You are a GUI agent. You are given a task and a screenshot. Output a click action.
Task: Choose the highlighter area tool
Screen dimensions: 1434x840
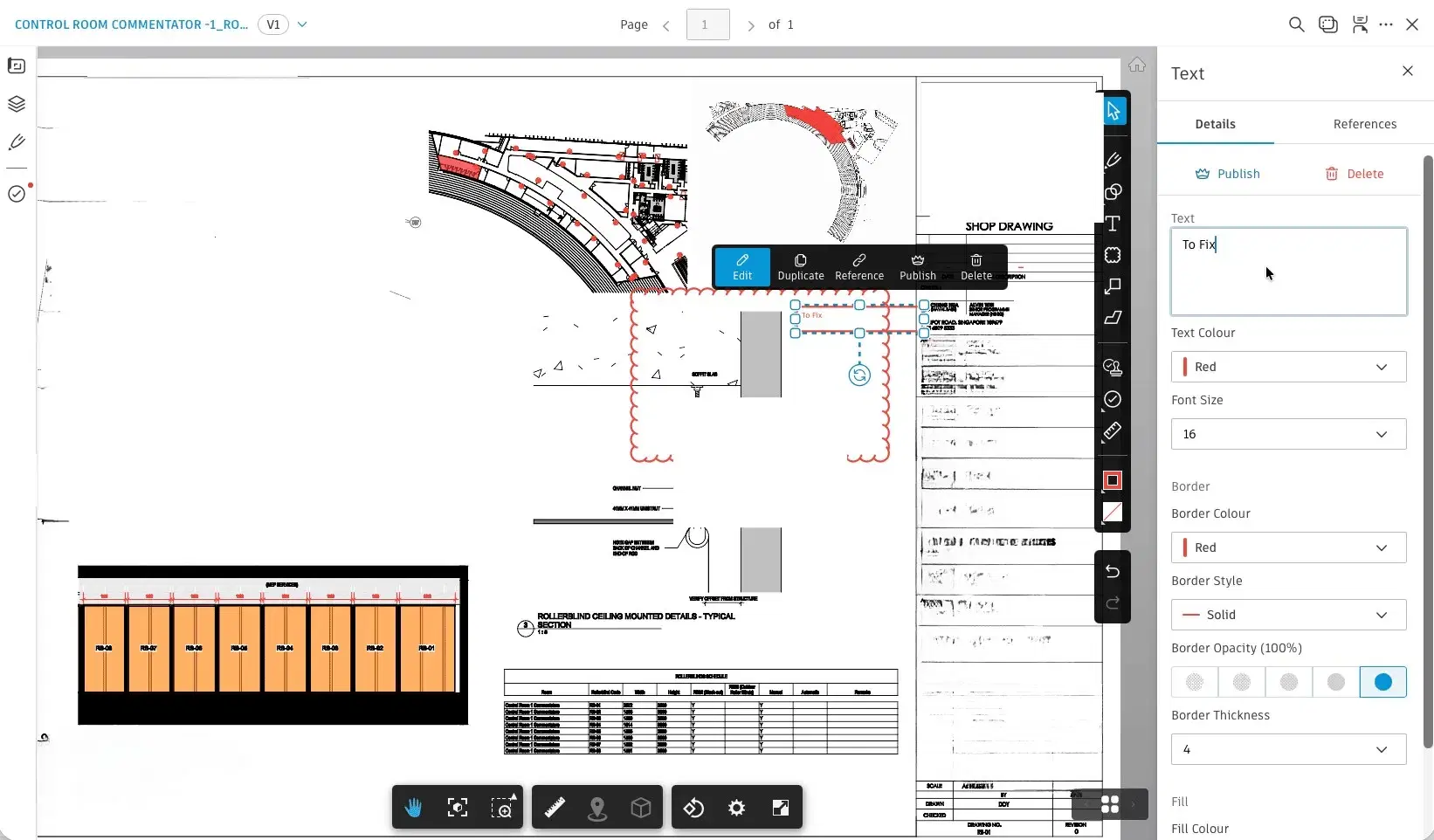point(1113,318)
